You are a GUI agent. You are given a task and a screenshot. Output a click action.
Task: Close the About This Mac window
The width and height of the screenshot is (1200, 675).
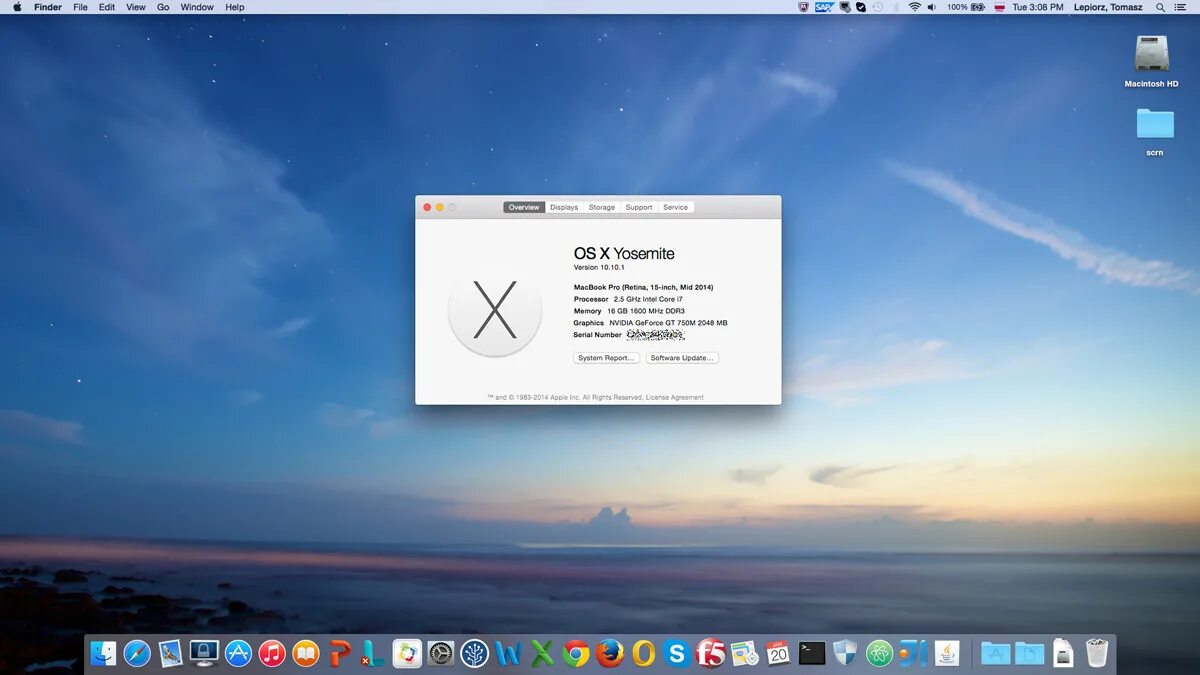(x=427, y=207)
